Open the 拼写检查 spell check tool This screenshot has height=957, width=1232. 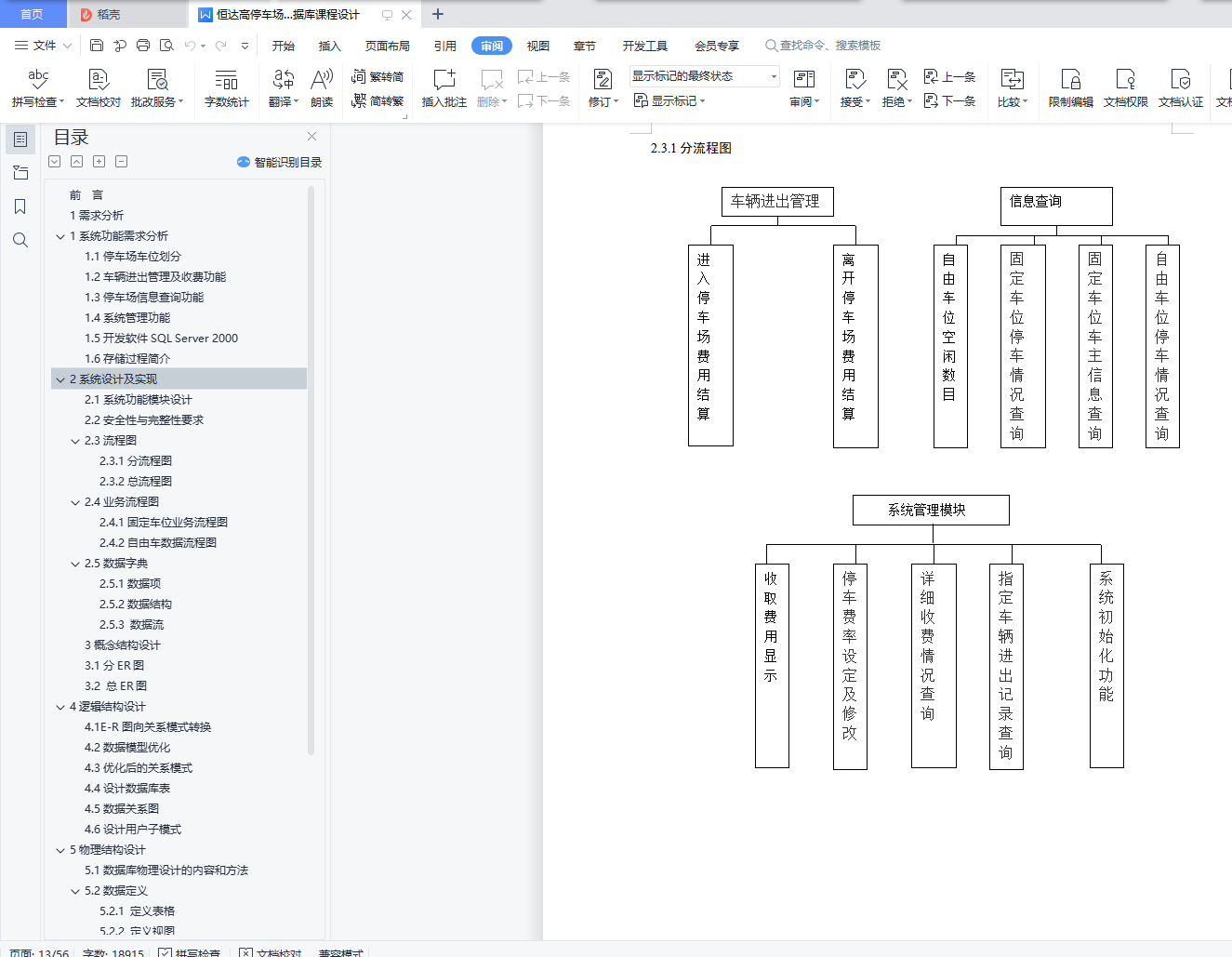37,88
